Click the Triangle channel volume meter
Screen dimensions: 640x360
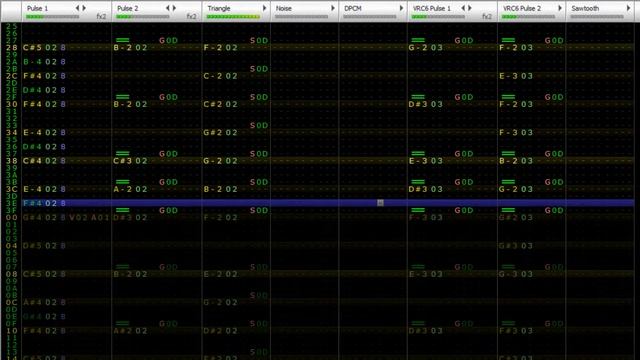(x=233, y=17)
